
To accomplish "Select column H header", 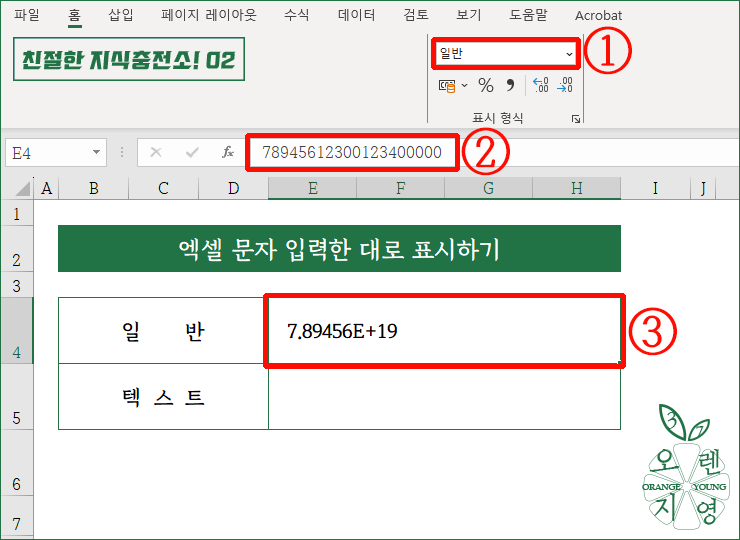I will click(x=576, y=188).
